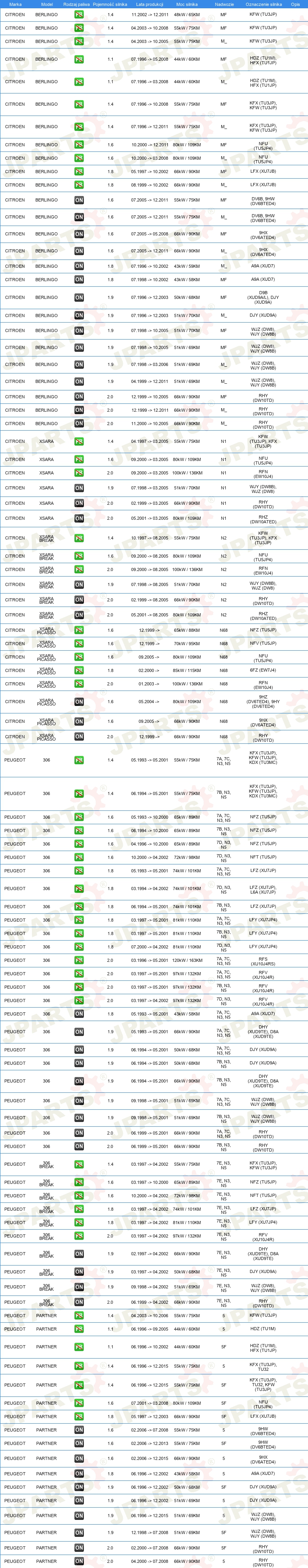Select the '02.2006 -> 12.2013' Partner years cell
The height and width of the screenshot is (1568, 308).
tap(149, 1443)
